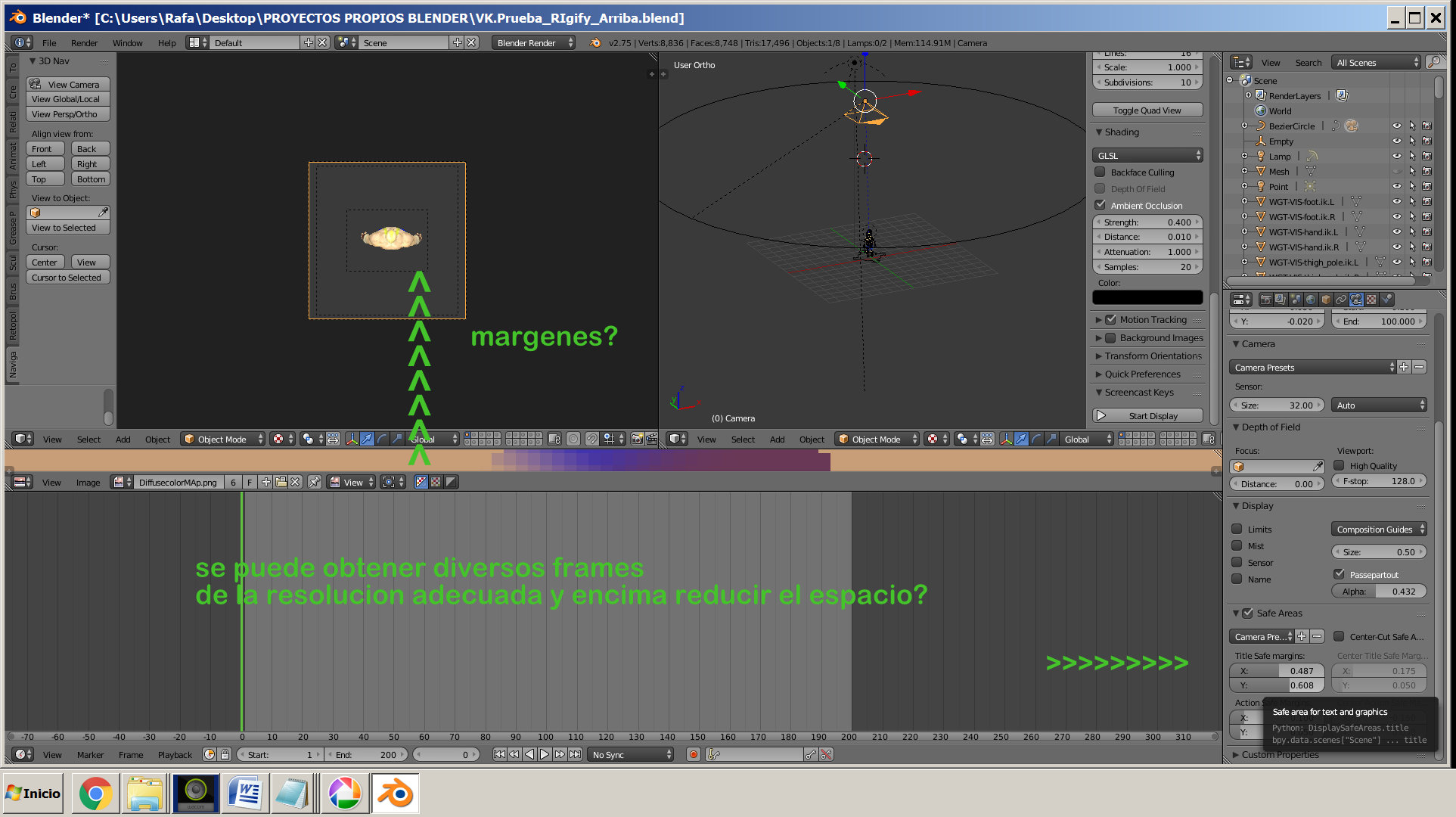Enable the Backface Culling checkbox

click(1101, 172)
